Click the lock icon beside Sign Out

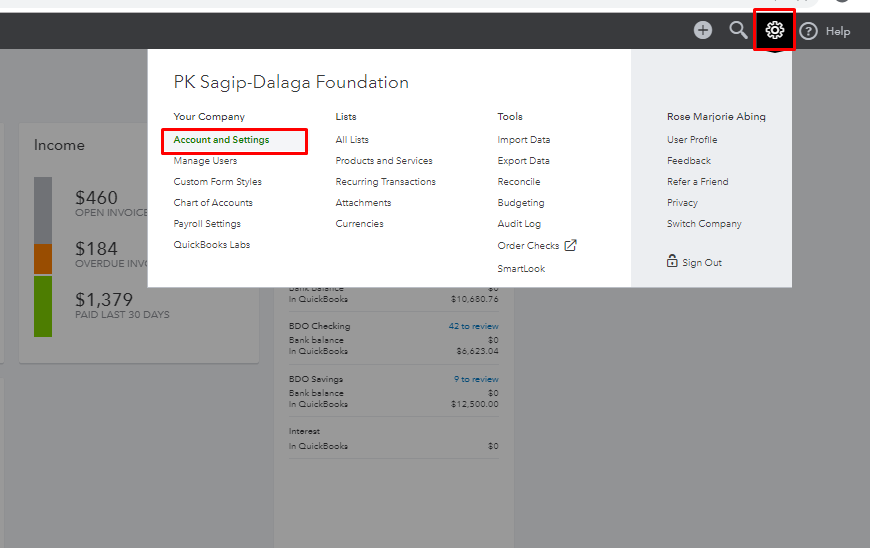point(672,262)
